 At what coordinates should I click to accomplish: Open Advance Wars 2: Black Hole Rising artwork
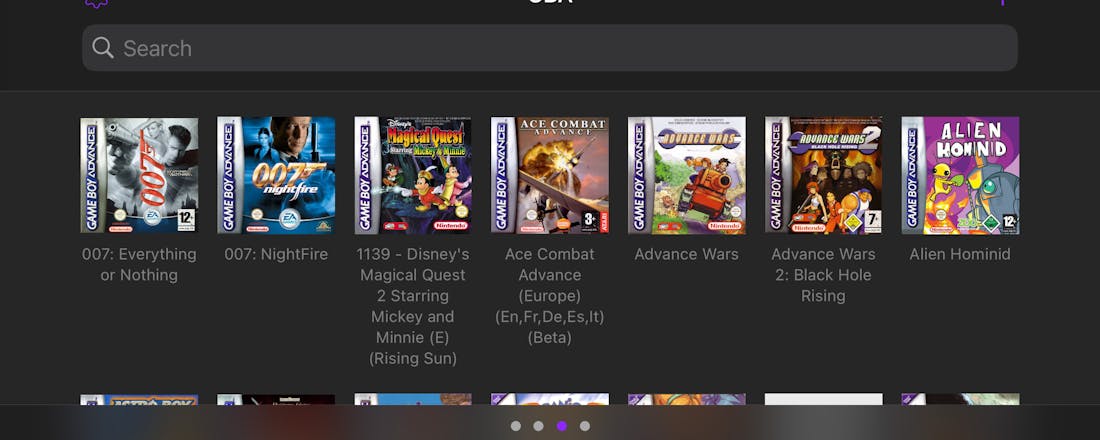coord(824,175)
